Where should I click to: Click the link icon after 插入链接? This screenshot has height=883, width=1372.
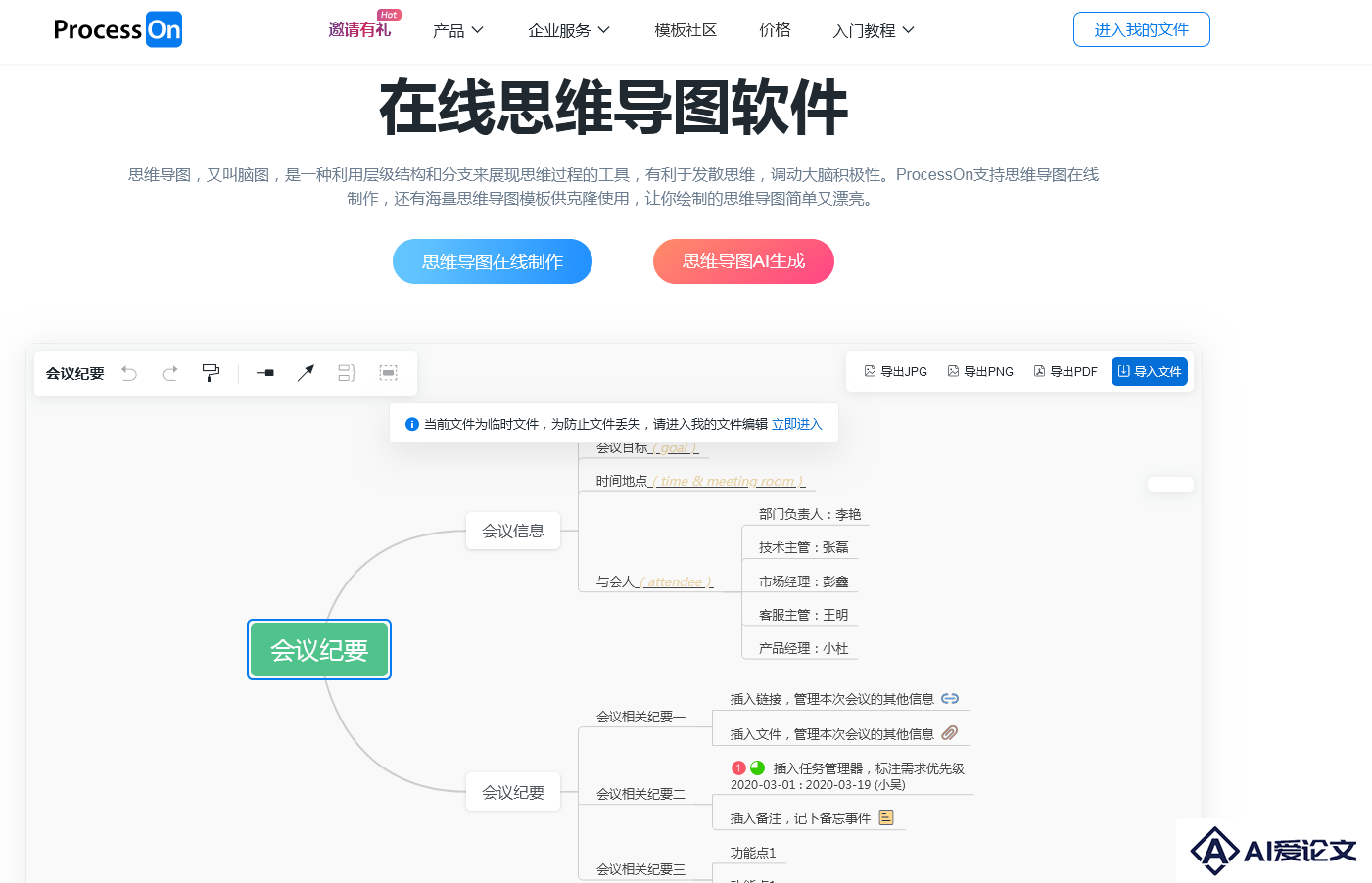point(950,699)
